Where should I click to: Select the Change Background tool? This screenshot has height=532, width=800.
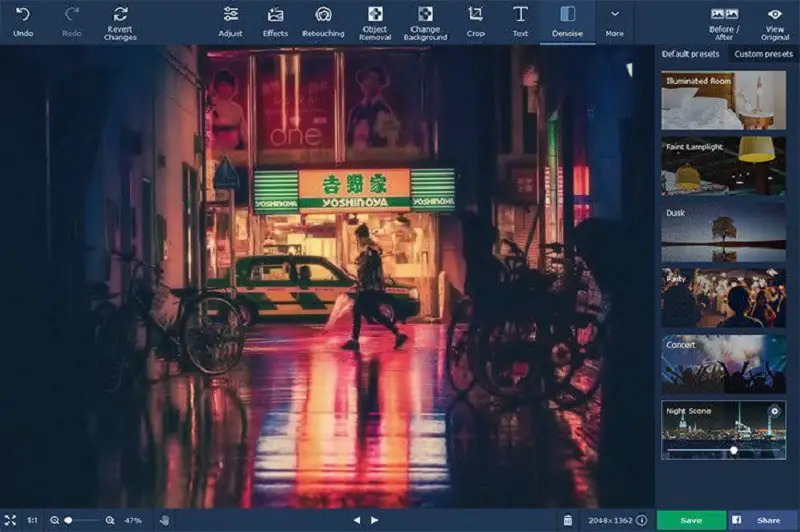pyautogui.click(x=425, y=22)
